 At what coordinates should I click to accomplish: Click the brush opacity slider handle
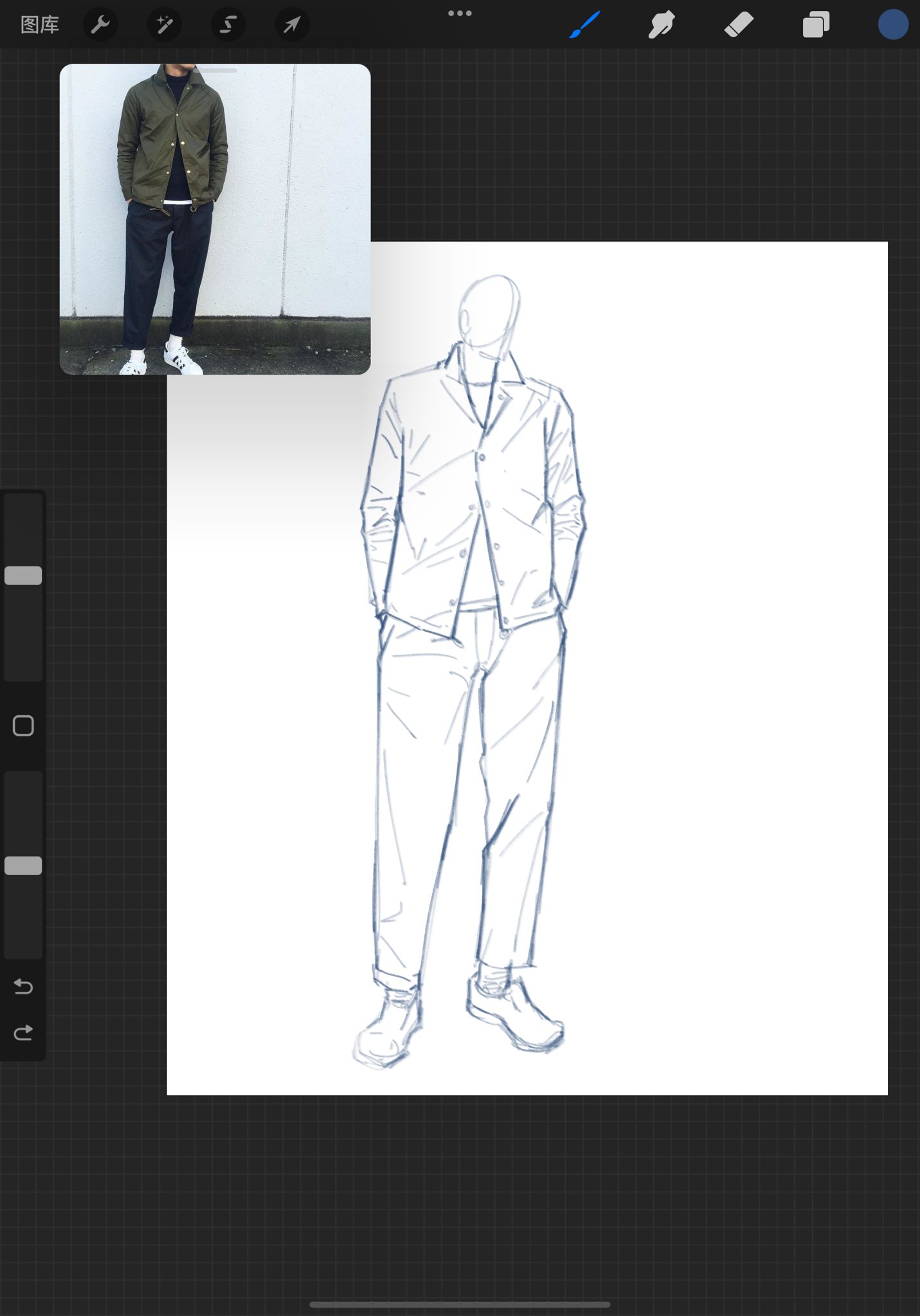[x=23, y=866]
